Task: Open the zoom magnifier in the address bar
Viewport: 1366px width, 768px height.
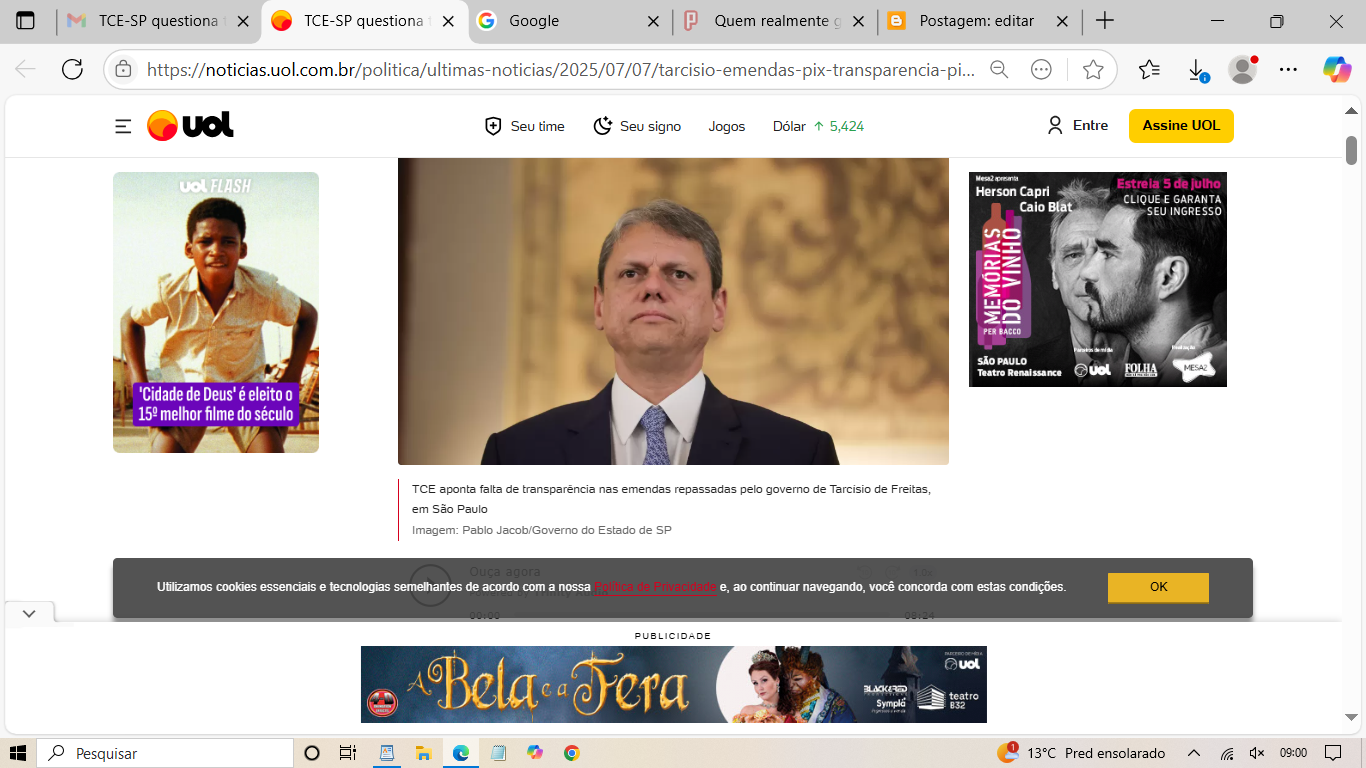Action: click(x=998, y=69)
